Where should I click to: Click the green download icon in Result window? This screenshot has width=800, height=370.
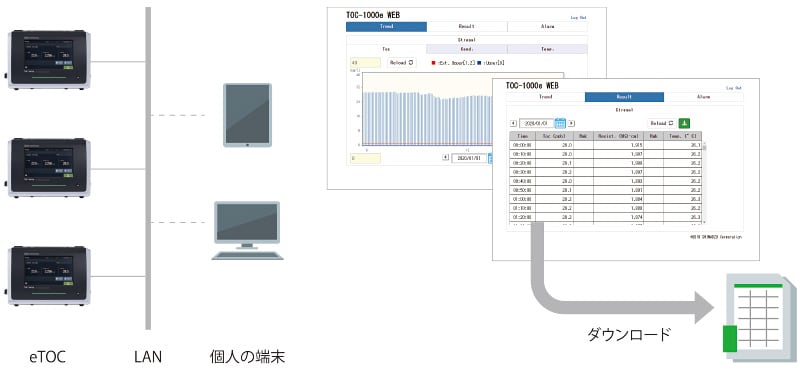click(684, 123)
